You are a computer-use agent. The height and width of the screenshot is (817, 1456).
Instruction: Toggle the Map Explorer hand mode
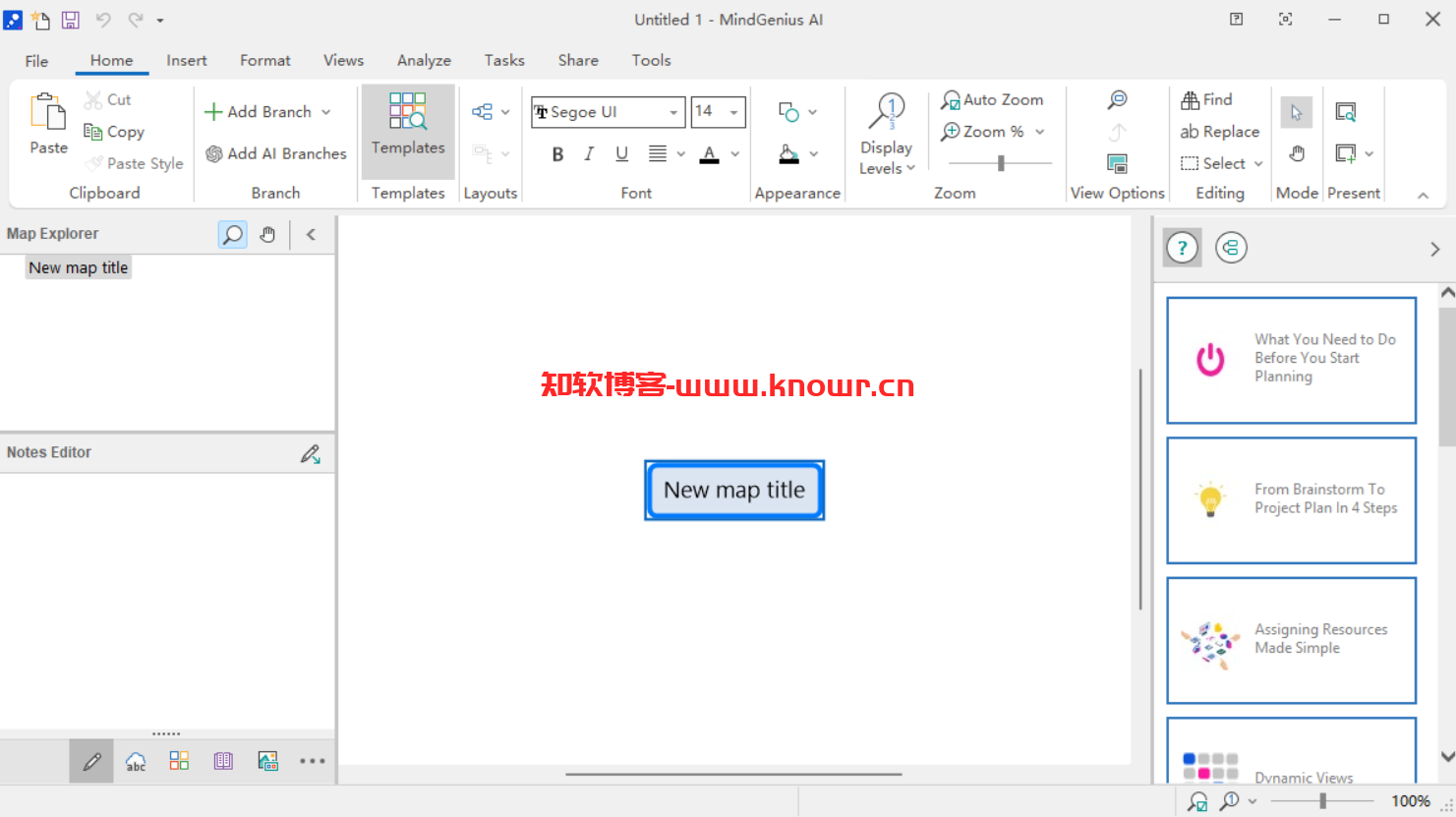click(x=267, y=234)
